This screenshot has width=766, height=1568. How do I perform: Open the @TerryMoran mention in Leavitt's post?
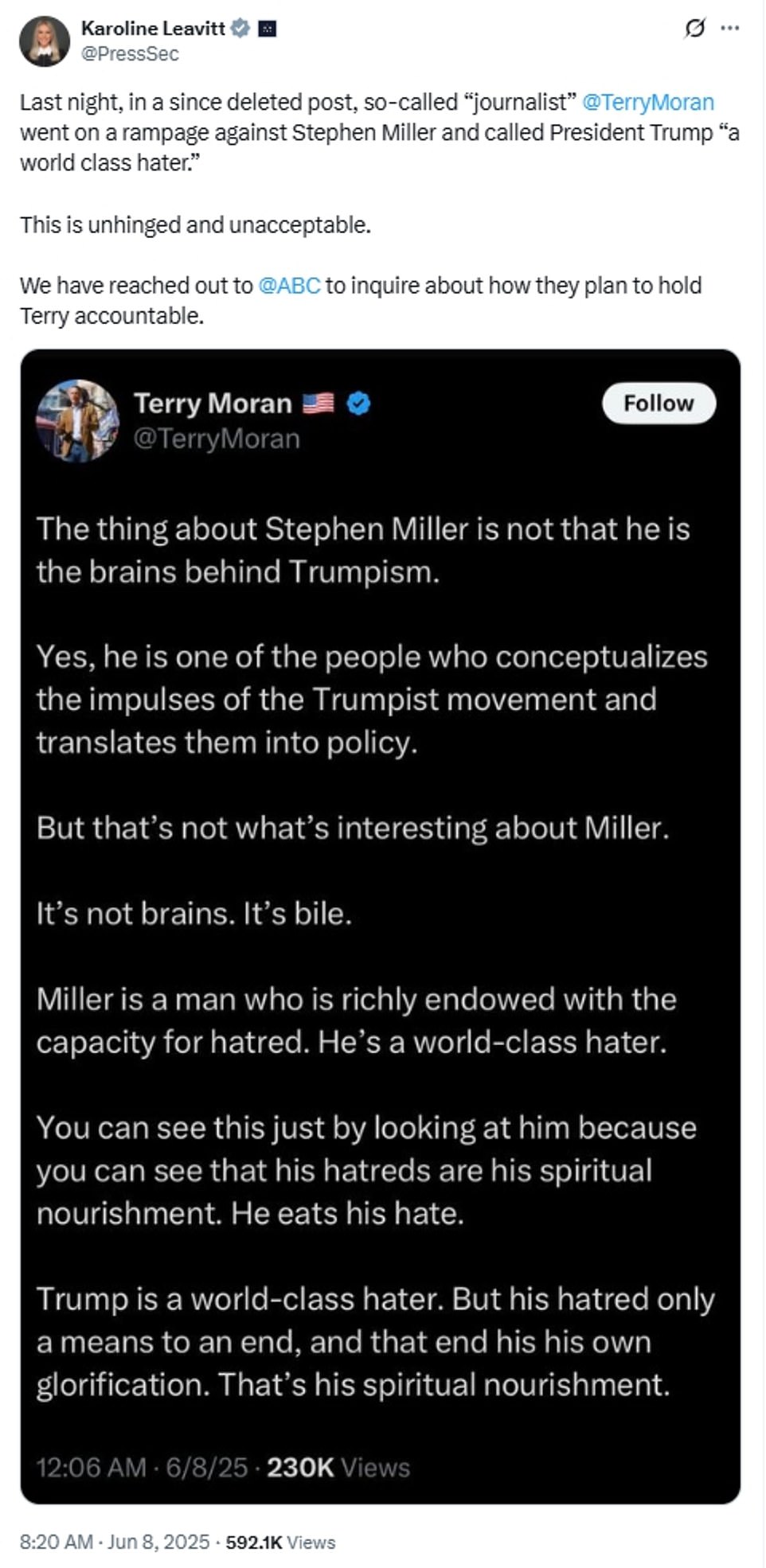tap(647, 103)
